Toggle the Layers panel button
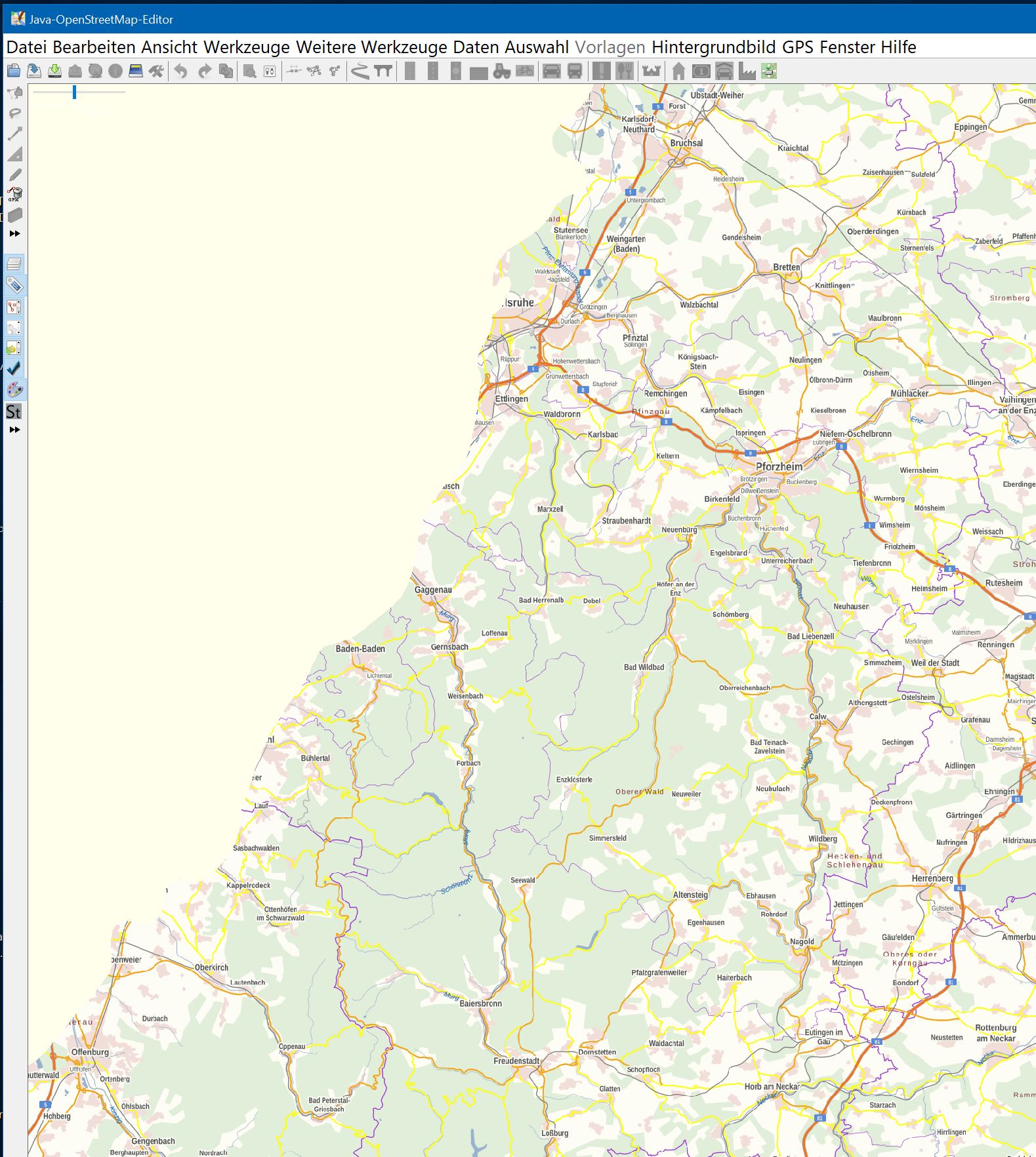 14,264
